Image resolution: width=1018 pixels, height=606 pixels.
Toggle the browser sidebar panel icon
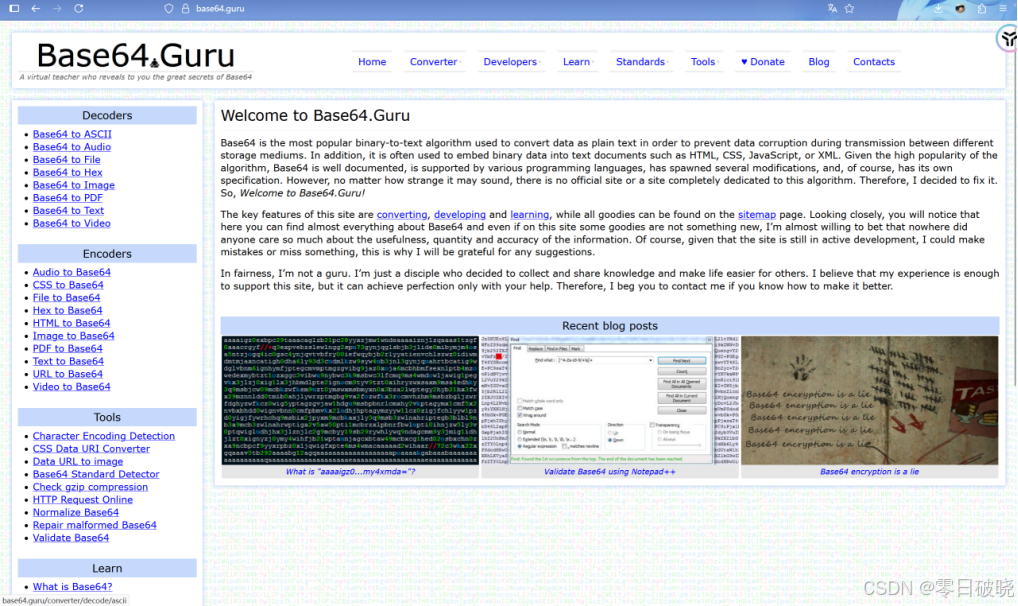(x=14, y=8)
